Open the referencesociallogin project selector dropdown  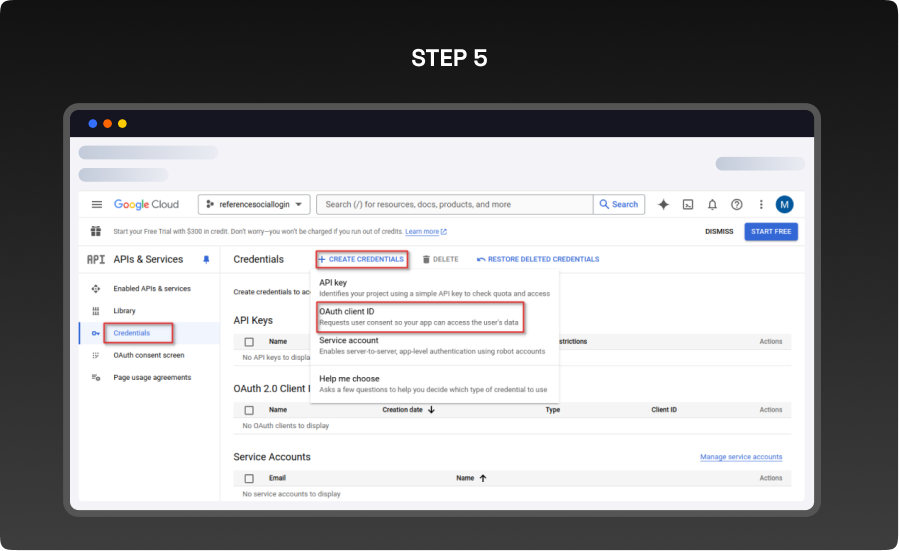(254, 204)
